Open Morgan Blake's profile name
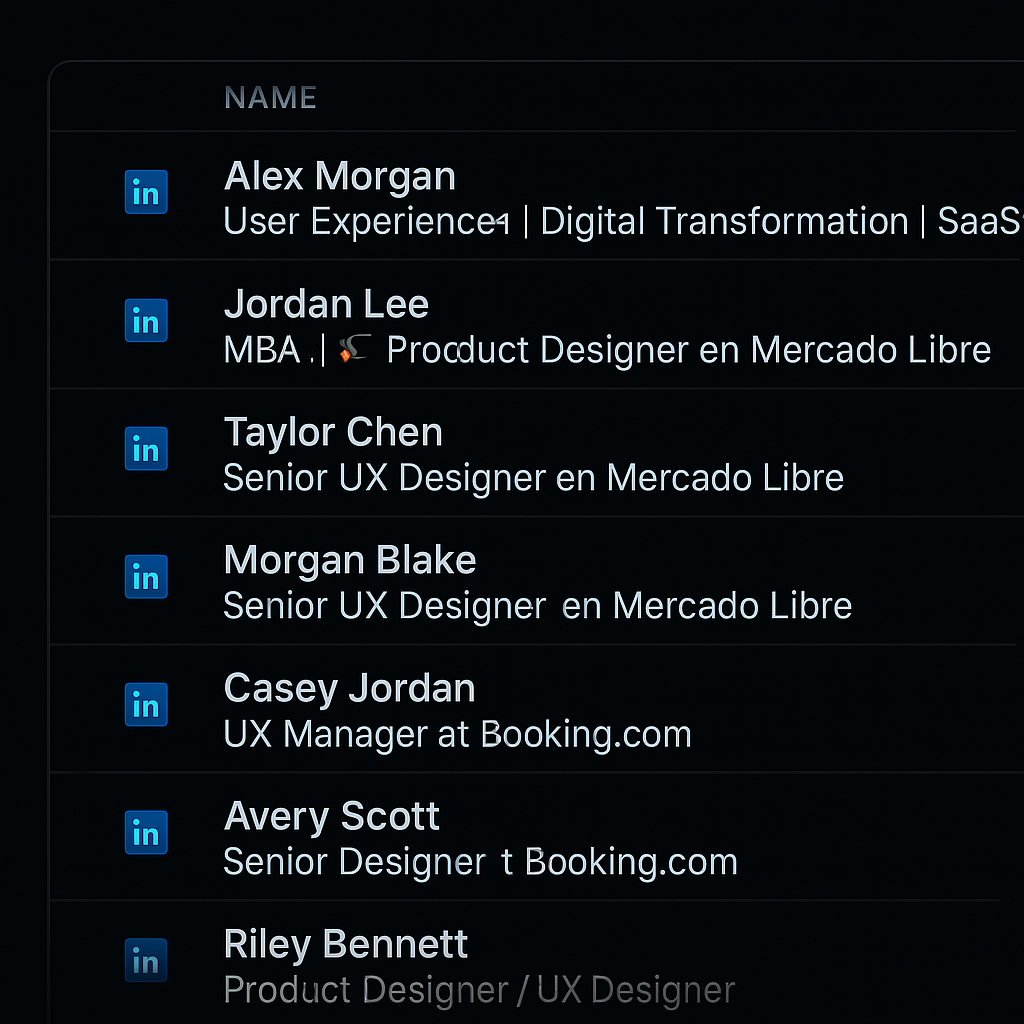 coord(350,561)
